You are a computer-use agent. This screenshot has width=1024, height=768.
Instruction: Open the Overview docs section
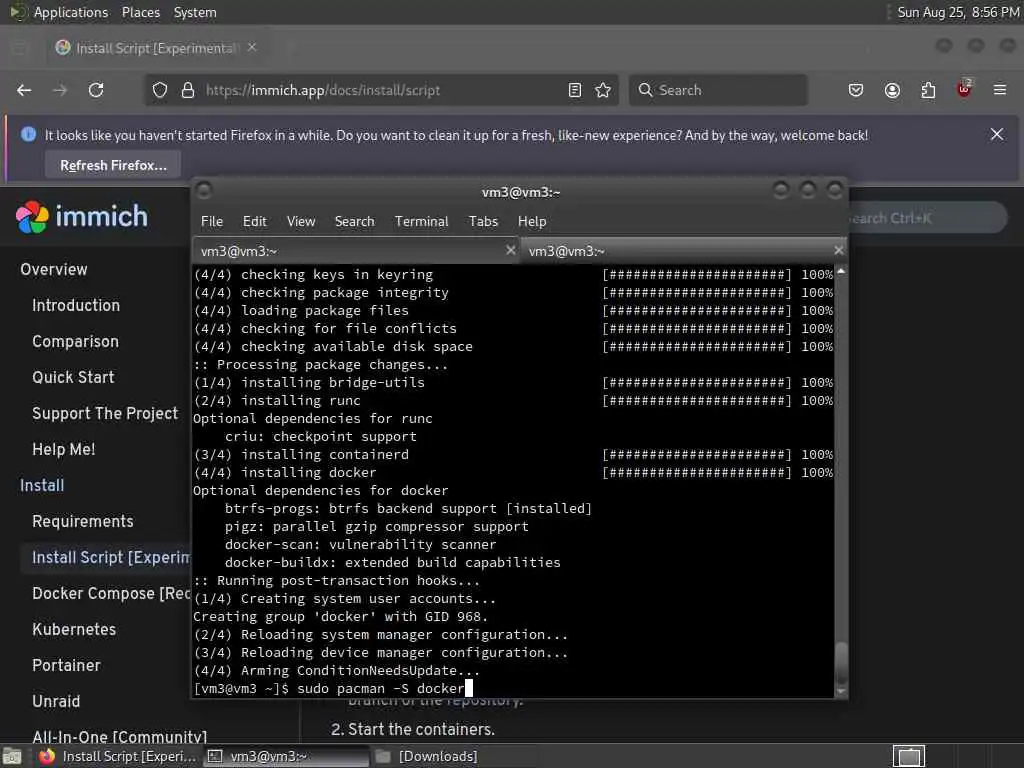(x=54, y=269)
